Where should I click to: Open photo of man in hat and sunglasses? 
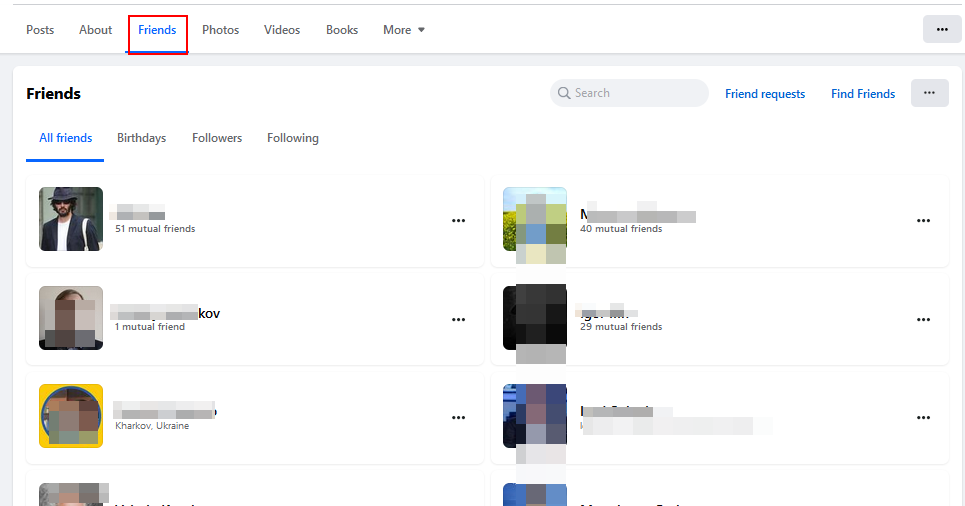pos(71,219)
